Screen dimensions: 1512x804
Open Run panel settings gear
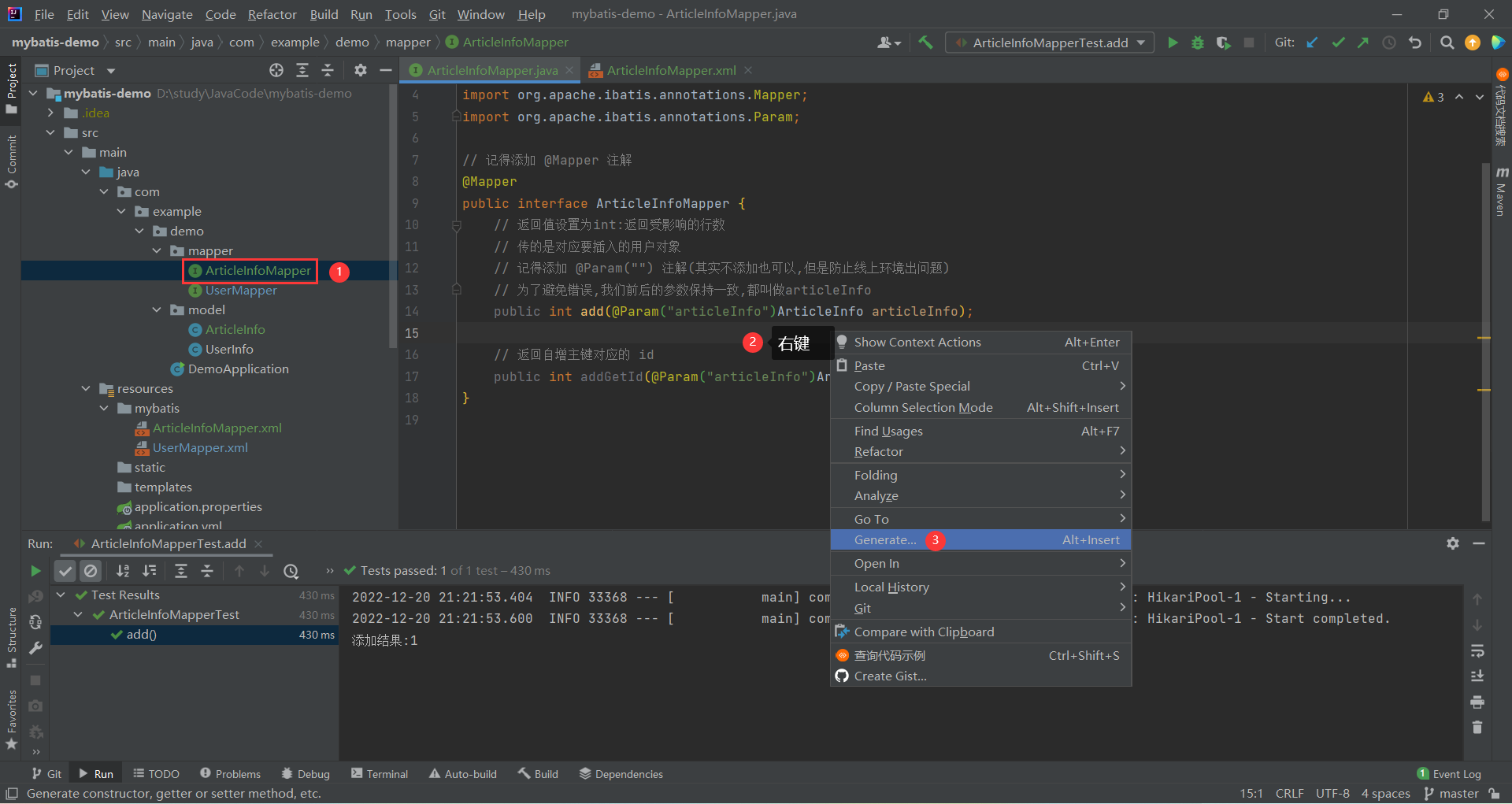click(x=1453, y=543)
